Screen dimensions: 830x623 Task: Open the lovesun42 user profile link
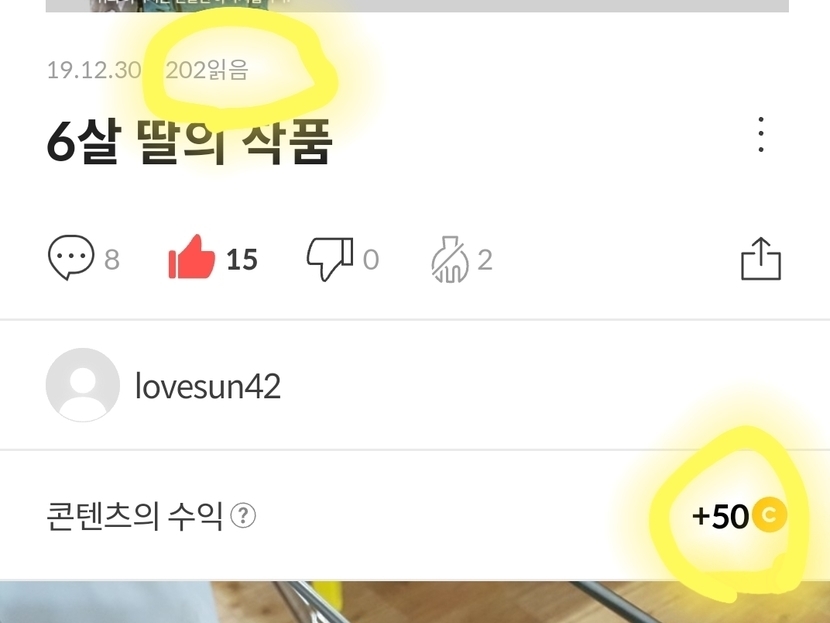[208, 386]
